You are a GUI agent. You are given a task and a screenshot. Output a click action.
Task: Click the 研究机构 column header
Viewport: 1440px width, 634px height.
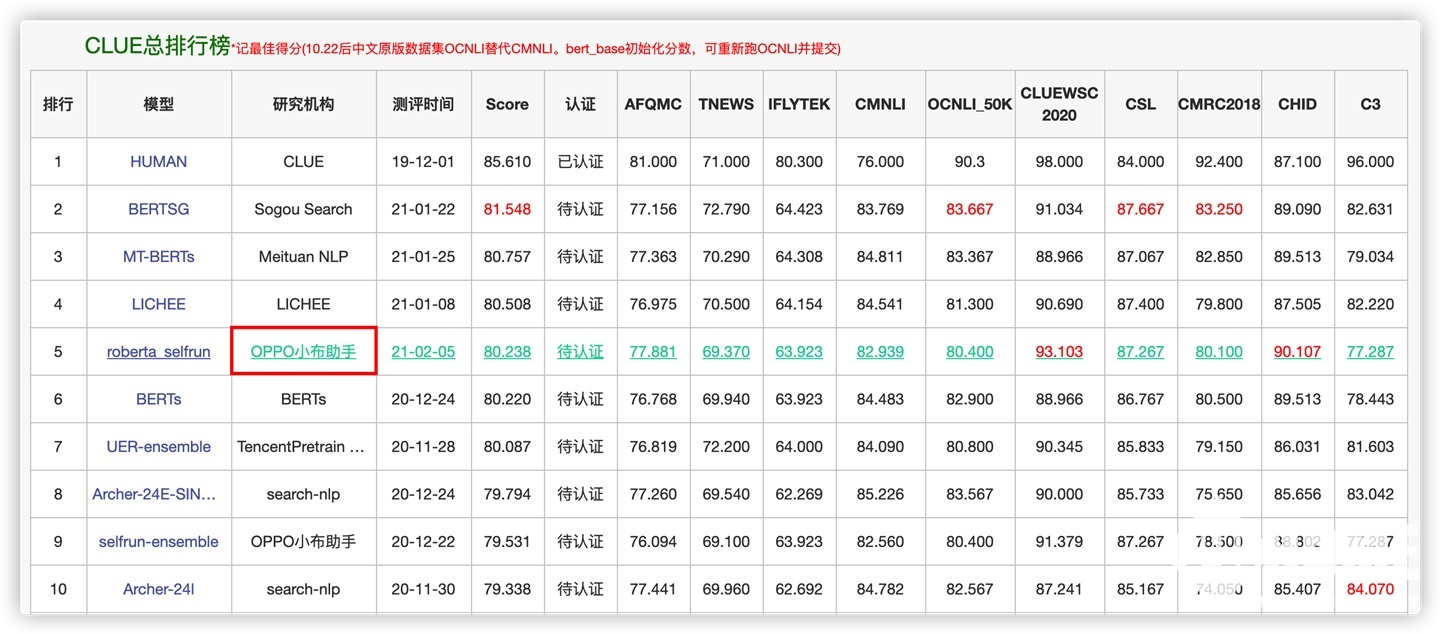[303, 104]
